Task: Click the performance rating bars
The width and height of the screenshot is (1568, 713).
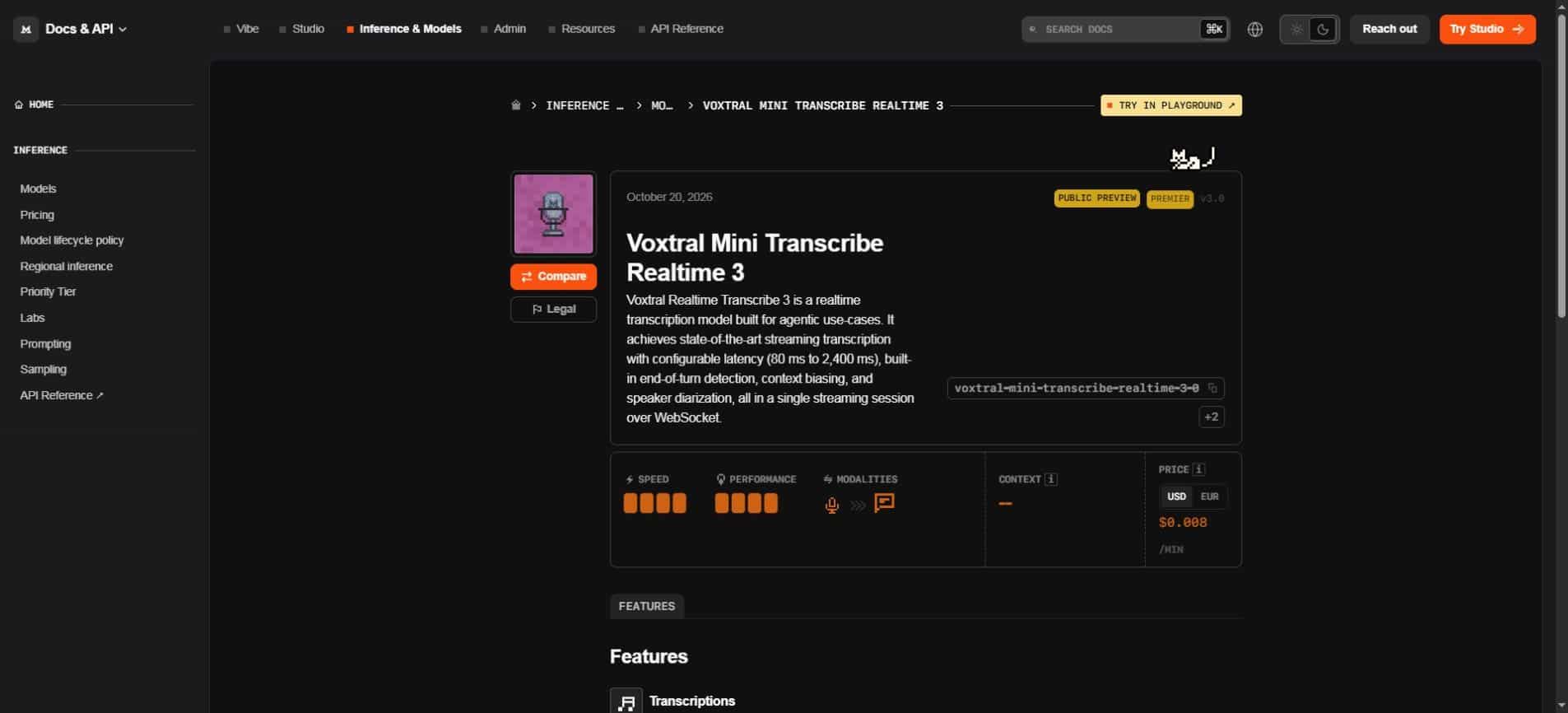Action: (x=746, y=503)
